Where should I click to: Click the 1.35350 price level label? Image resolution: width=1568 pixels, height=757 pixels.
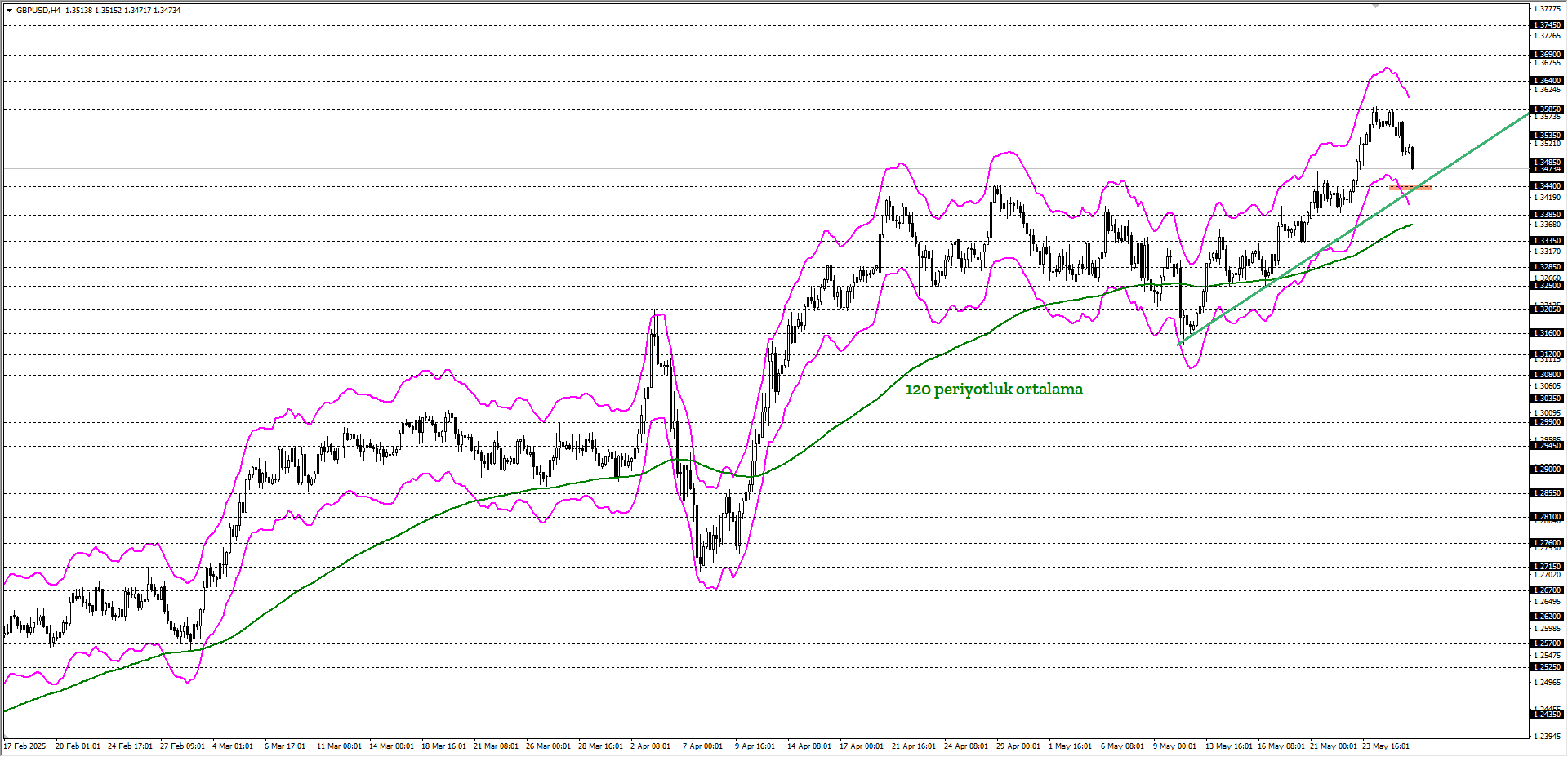(1547, 136)
